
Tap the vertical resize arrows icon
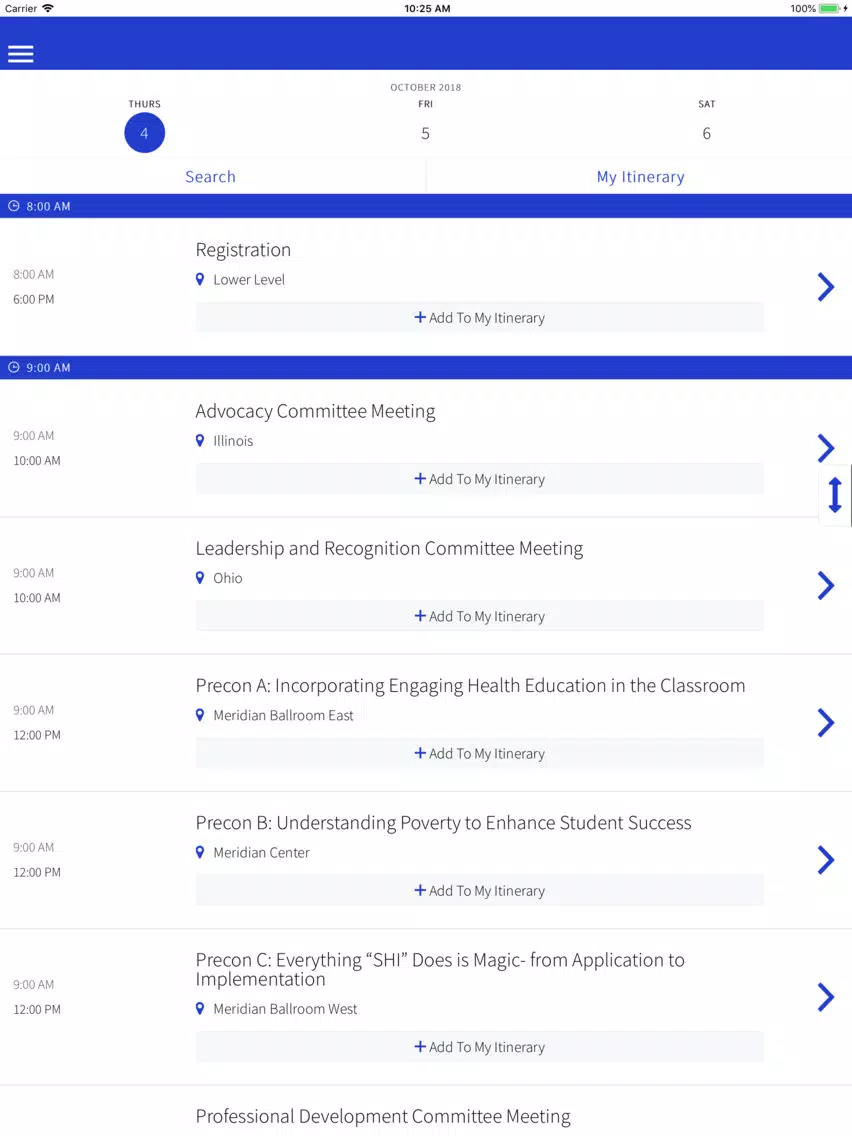(x=835, y=496)
